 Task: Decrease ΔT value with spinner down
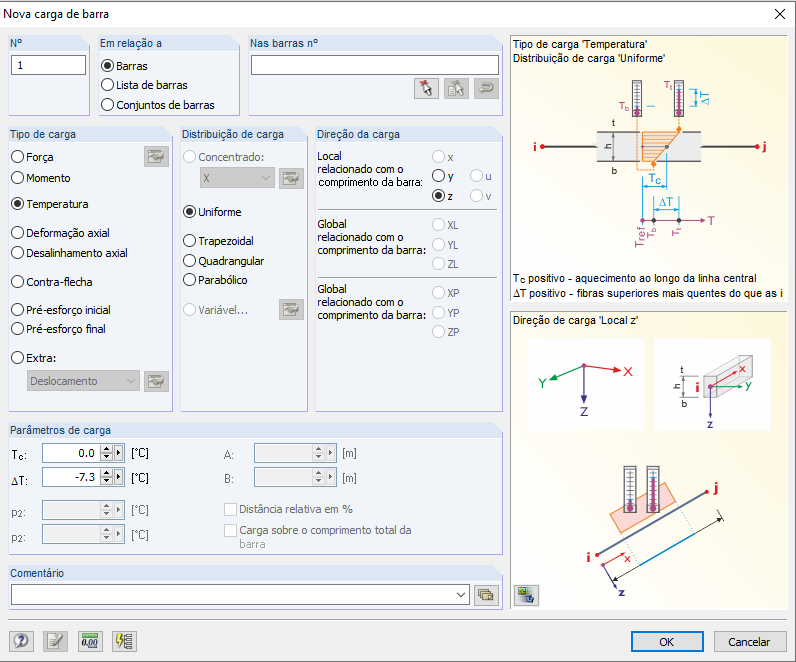click(107, 481)
